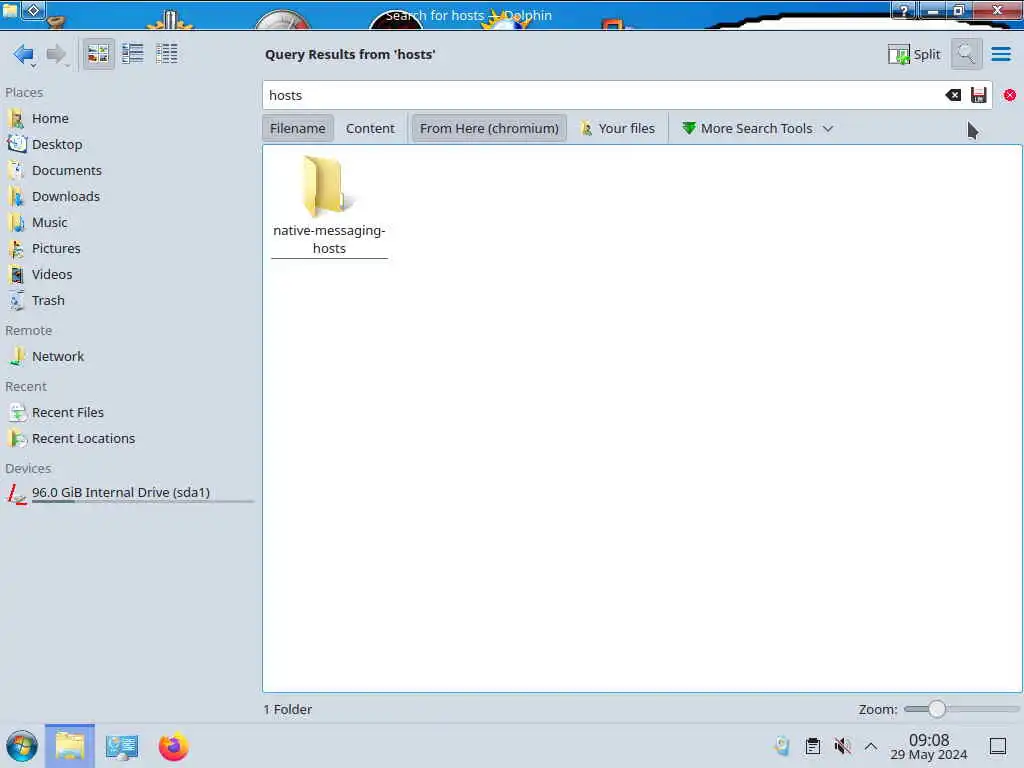1024x768 pixels.
Task: Switch to Details view mode
Action: 167,54
